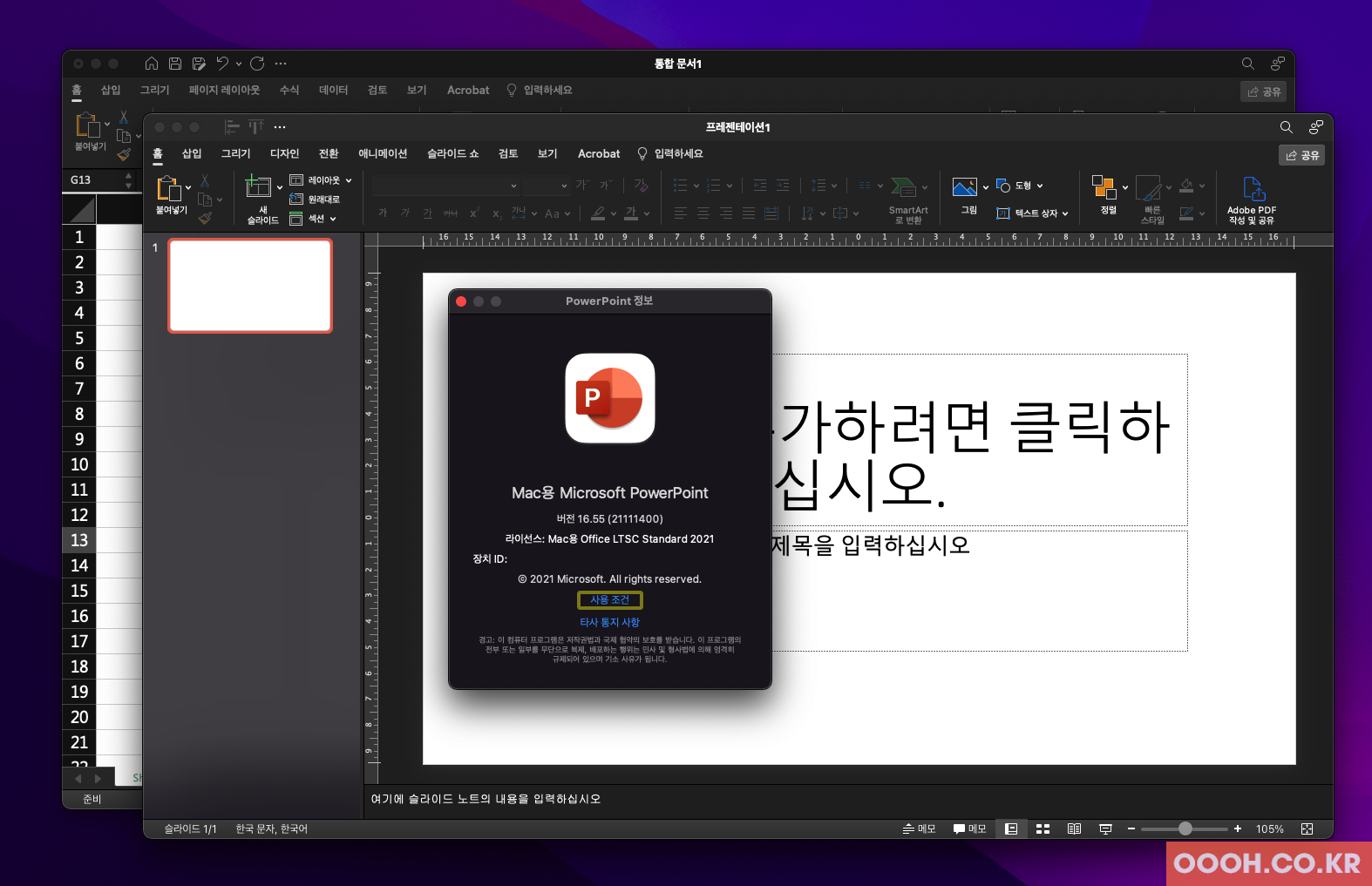Click the zoom in plus button
This screenshot has width=1372, height=886.
tap(1238, 829)
